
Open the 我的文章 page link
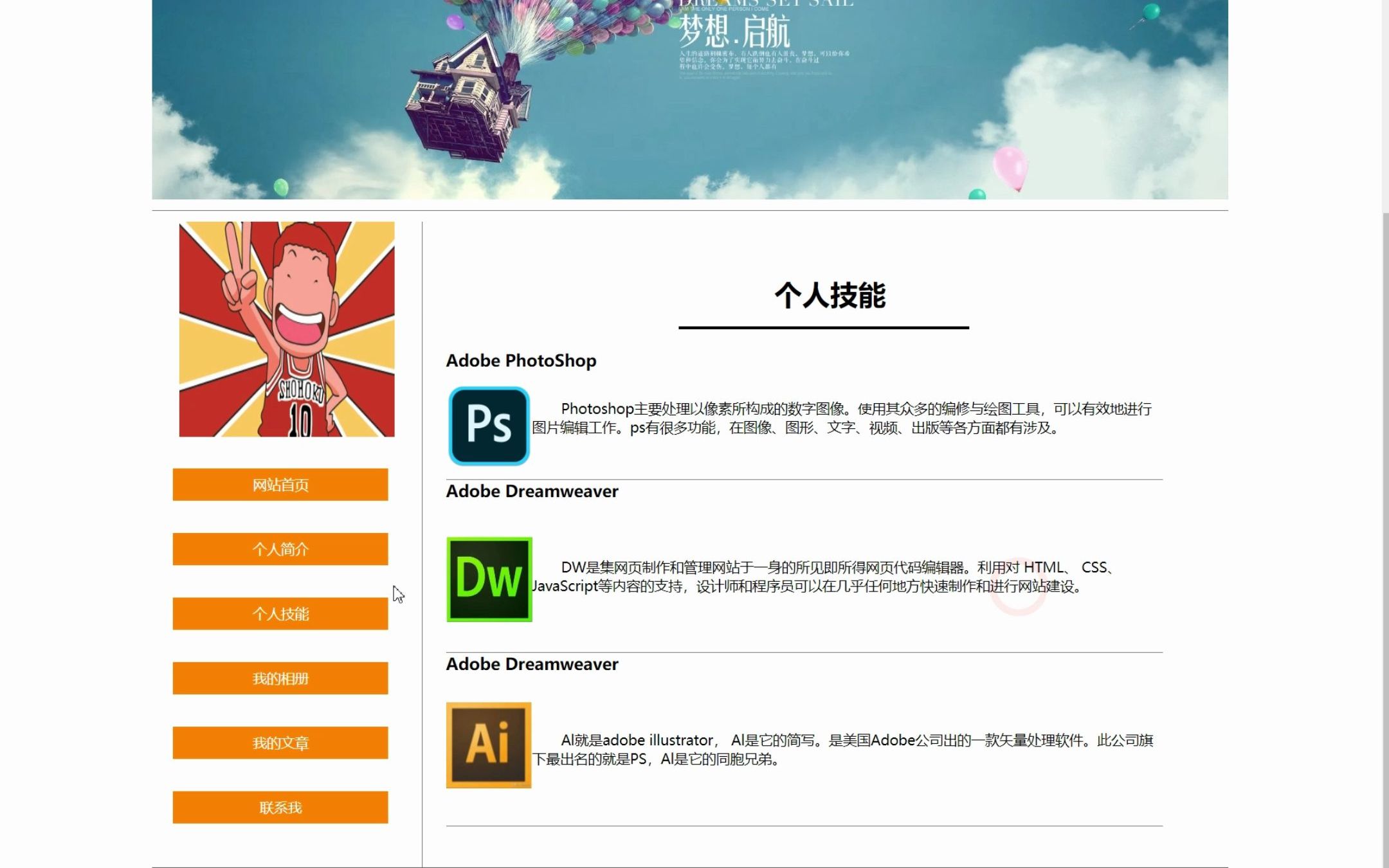point(280,743)
